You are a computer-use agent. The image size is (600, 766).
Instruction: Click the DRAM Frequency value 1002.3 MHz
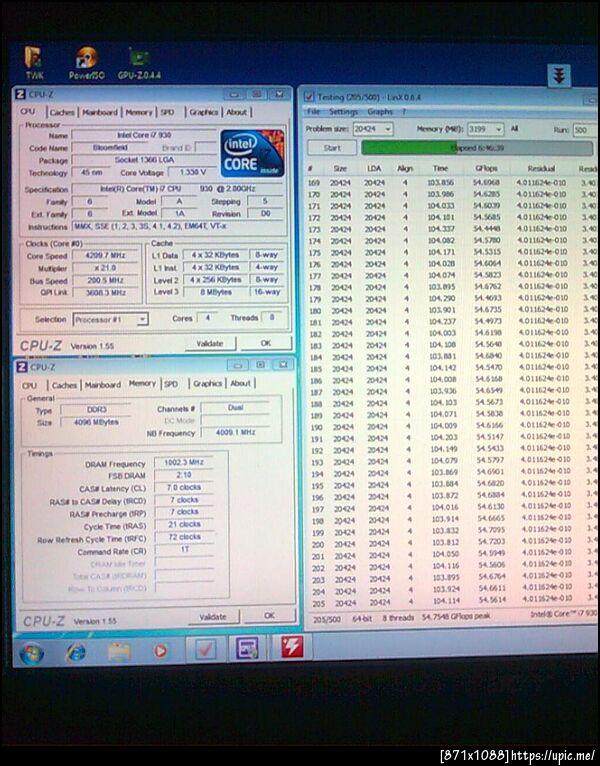pos(184,462)
